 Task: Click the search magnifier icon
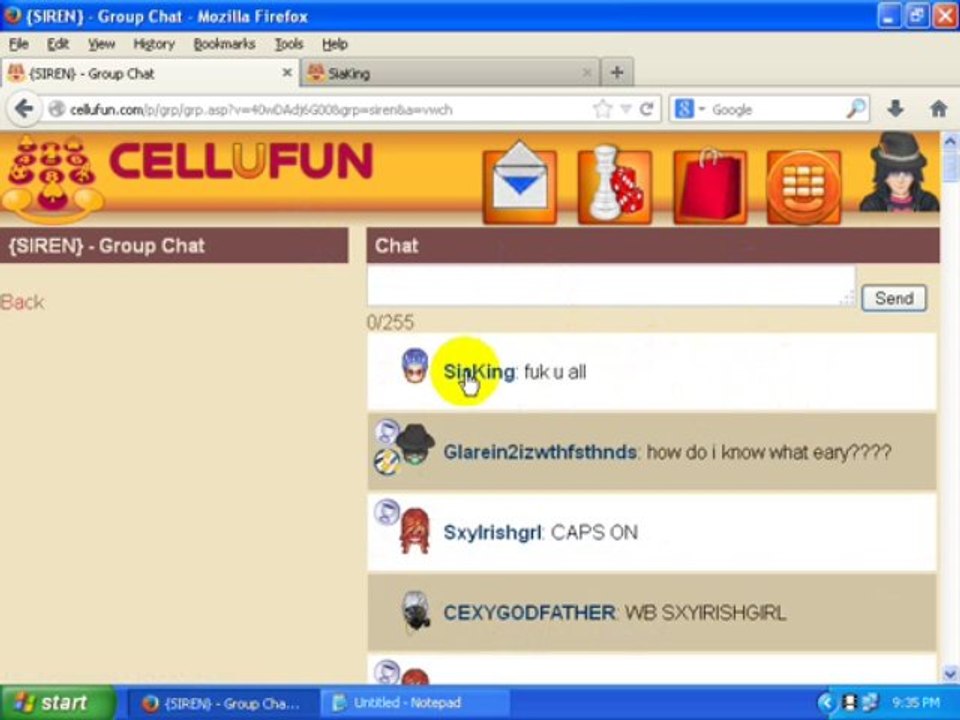(855, 109)
